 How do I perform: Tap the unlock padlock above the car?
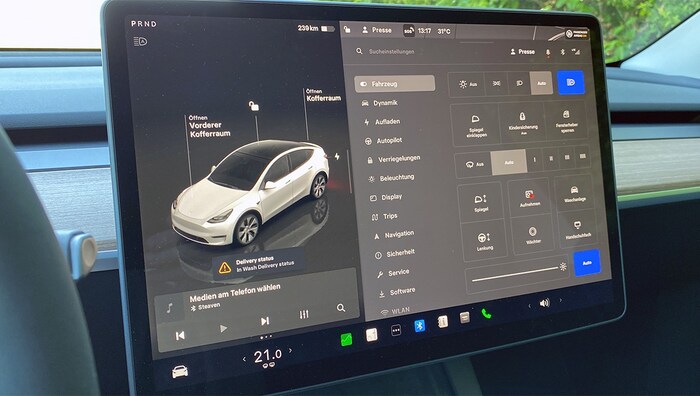[x=254, y=106]
